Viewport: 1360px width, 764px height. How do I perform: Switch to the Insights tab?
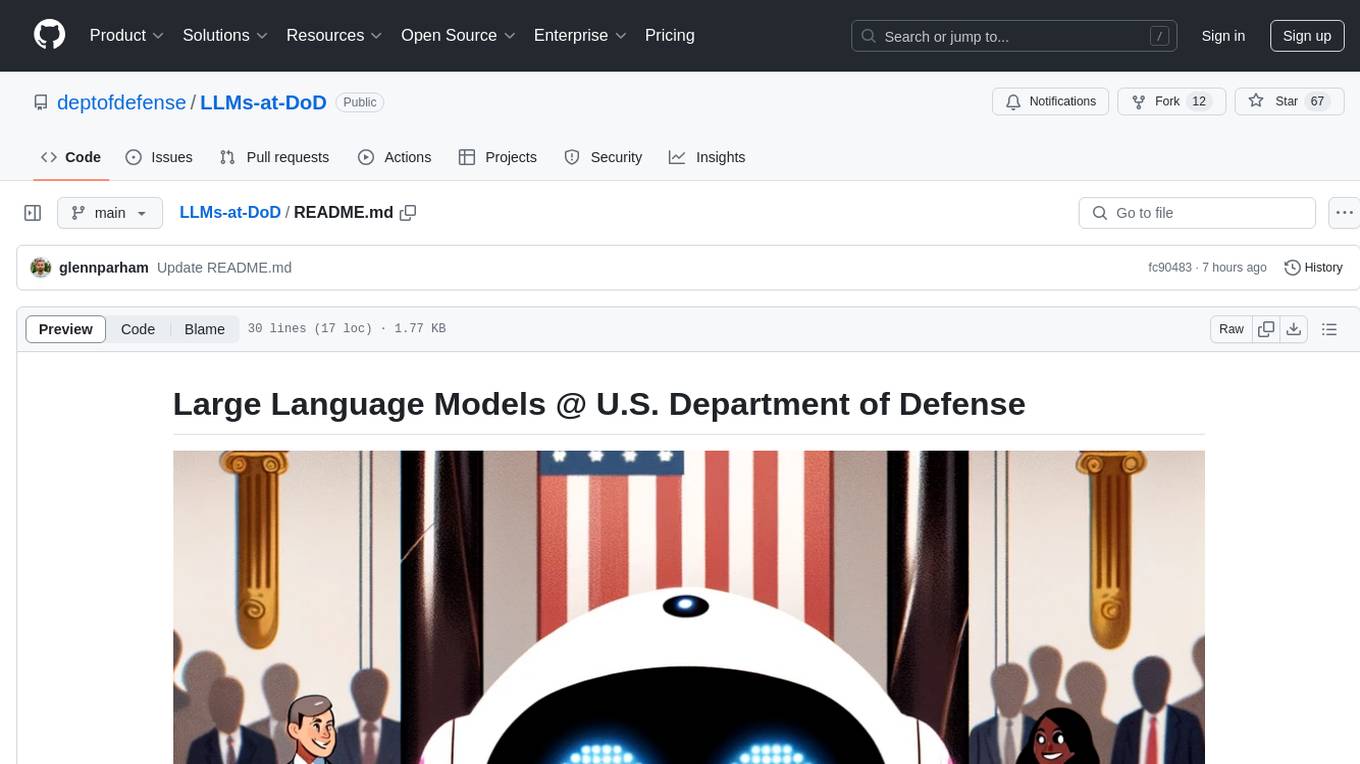707,157
